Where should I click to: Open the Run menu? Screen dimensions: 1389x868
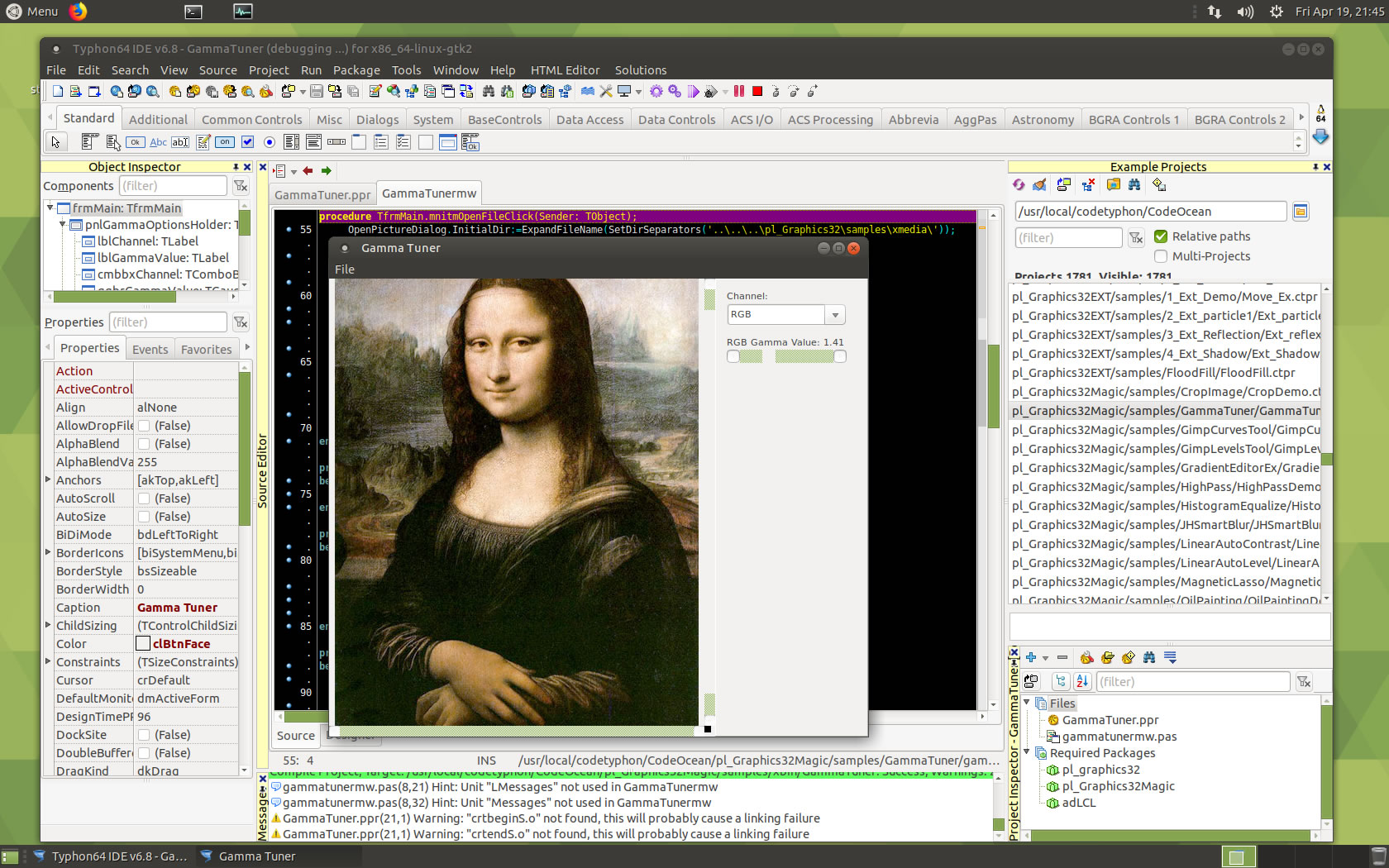coord(311,70)
